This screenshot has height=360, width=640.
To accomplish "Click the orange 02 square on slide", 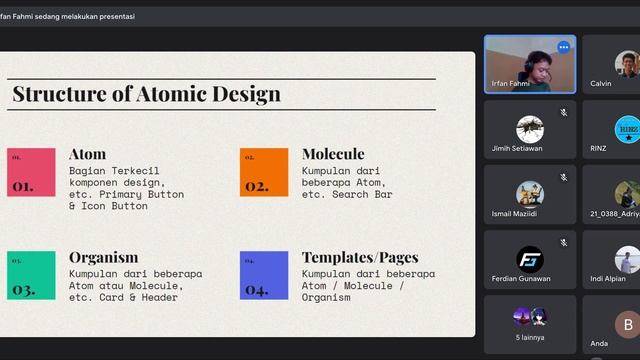I will [x=264, y=172].
